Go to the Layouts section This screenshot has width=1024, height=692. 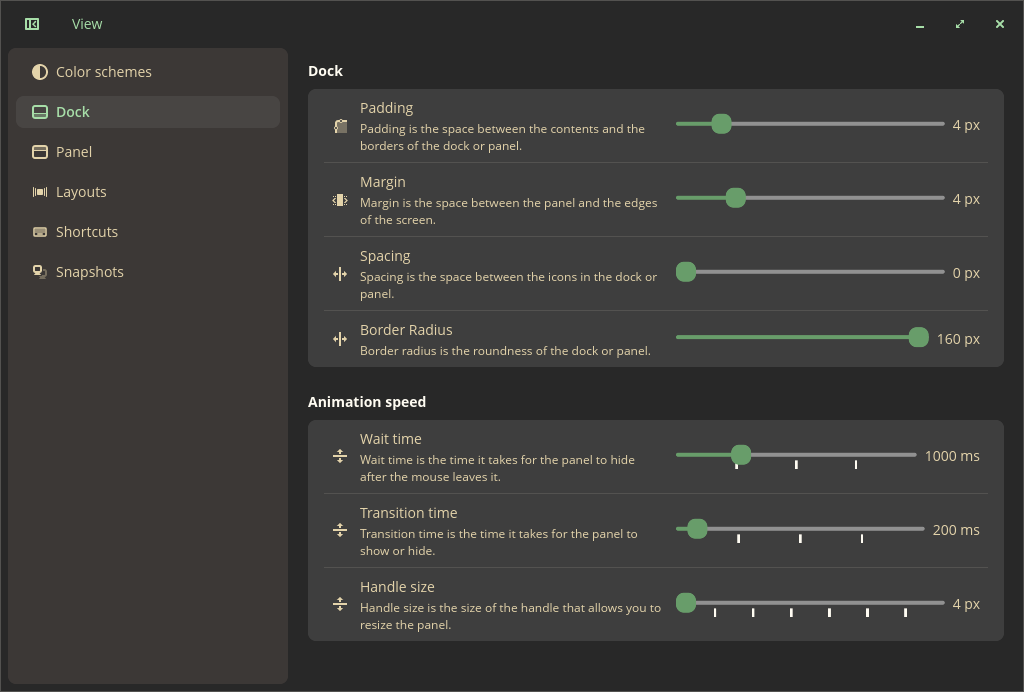81,192
